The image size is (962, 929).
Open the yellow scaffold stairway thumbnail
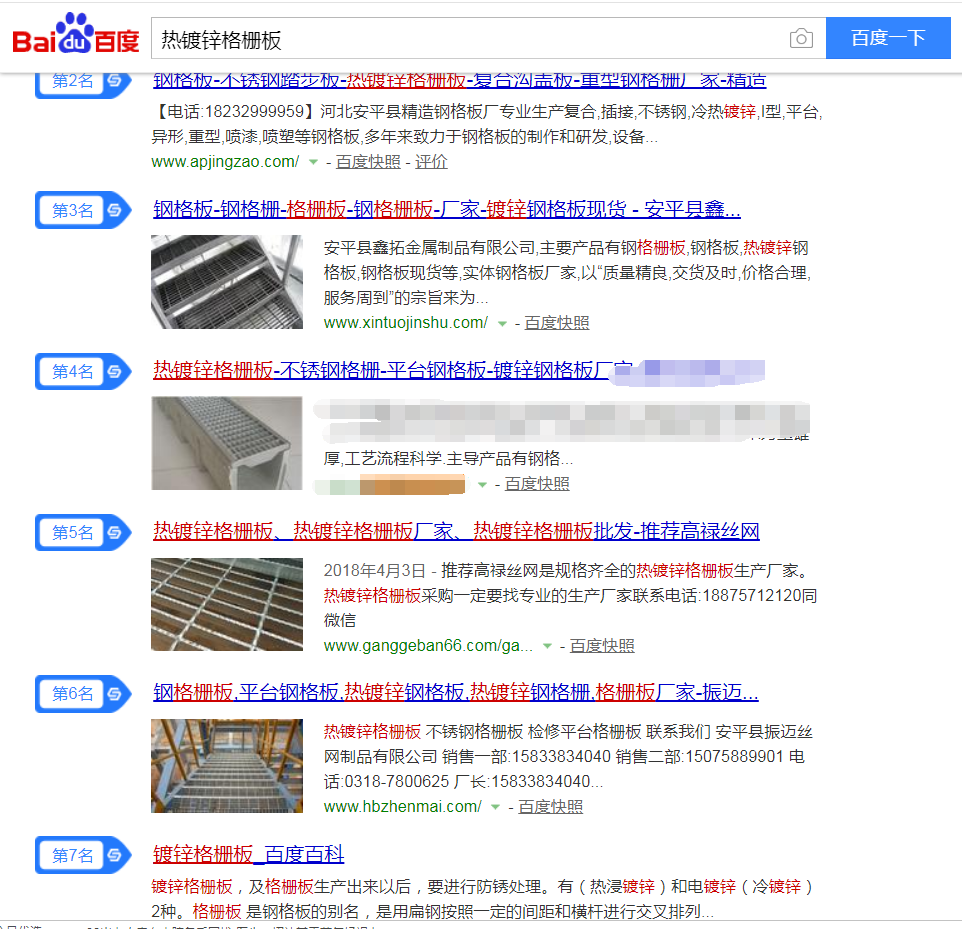pos(227,766)
